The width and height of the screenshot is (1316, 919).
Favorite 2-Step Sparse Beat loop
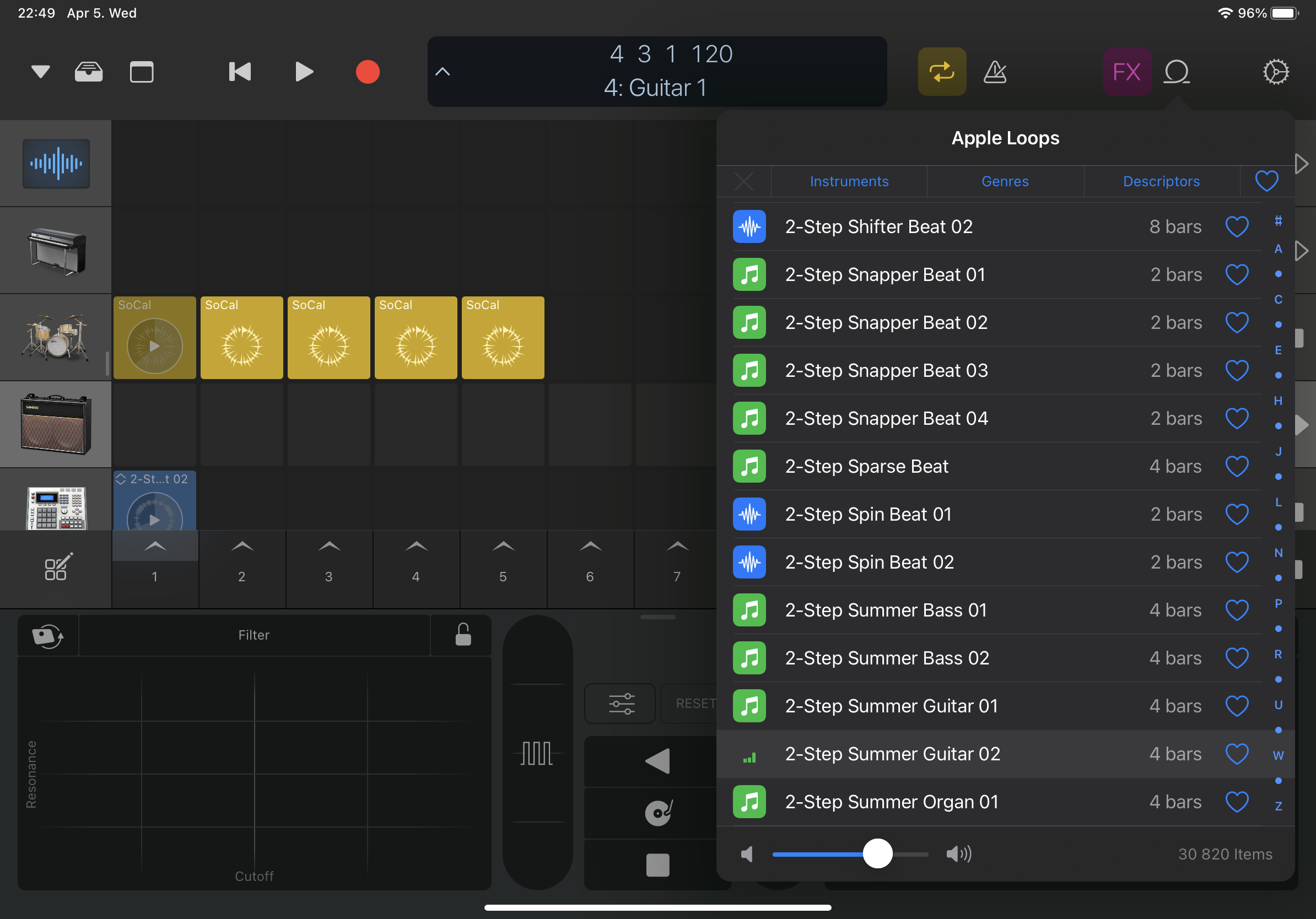1236,466
